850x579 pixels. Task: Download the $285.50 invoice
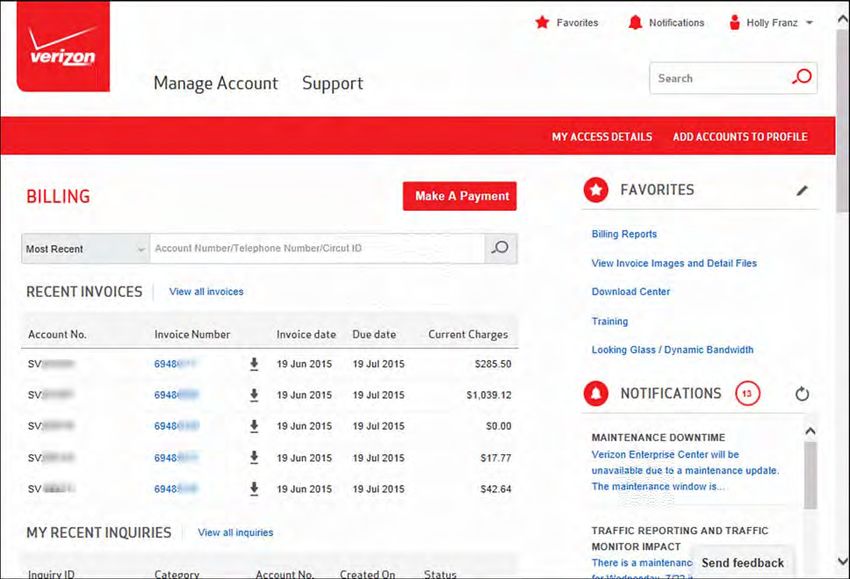pos(254,364)
